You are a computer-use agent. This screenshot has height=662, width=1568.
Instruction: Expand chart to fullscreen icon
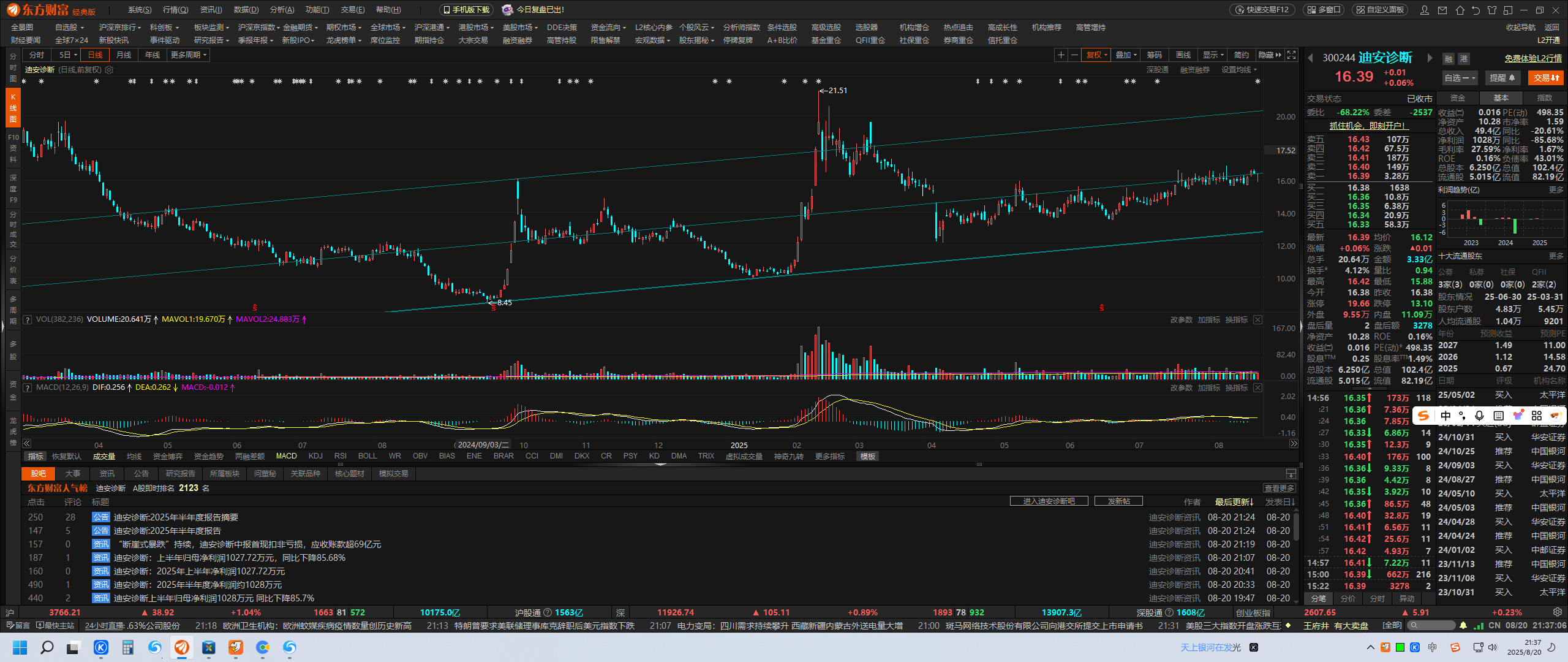click(x=1291, y=55)
